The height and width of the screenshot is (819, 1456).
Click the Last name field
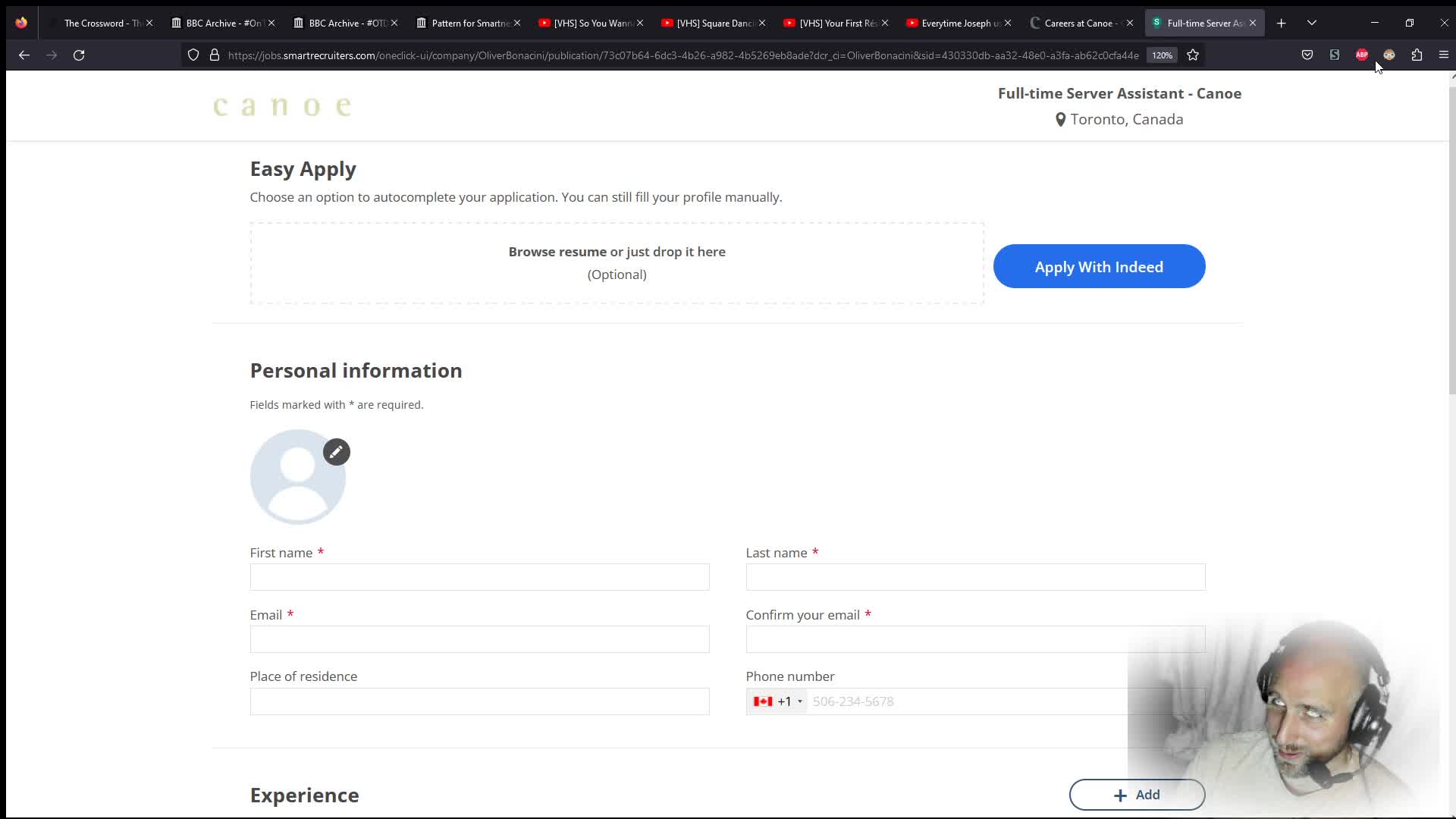(x=975, y=577)
